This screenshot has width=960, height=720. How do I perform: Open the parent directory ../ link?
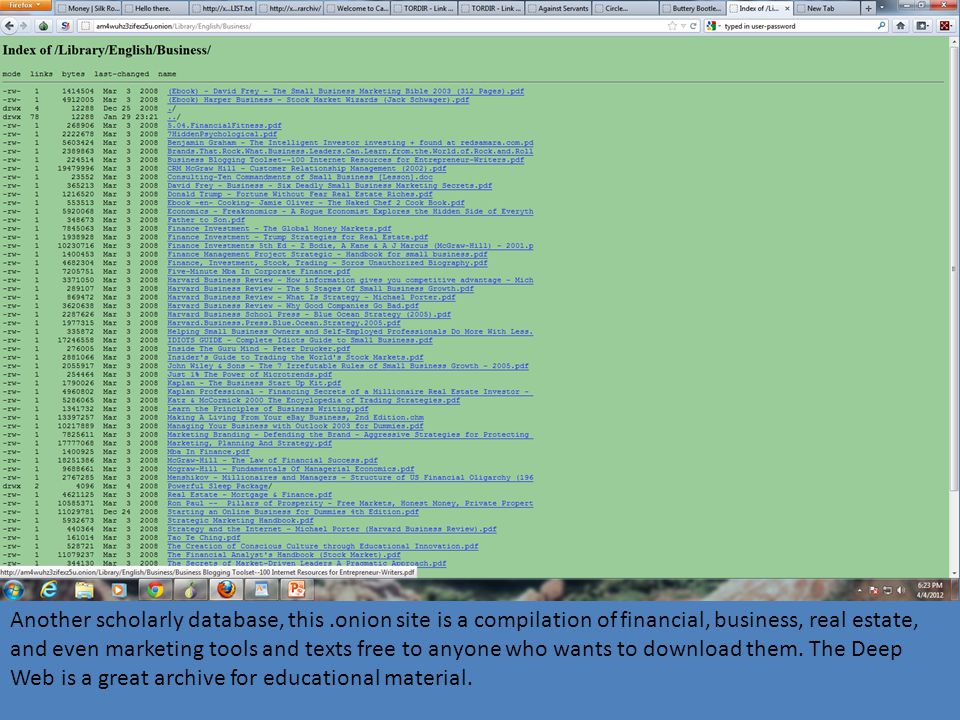point(174,117)
